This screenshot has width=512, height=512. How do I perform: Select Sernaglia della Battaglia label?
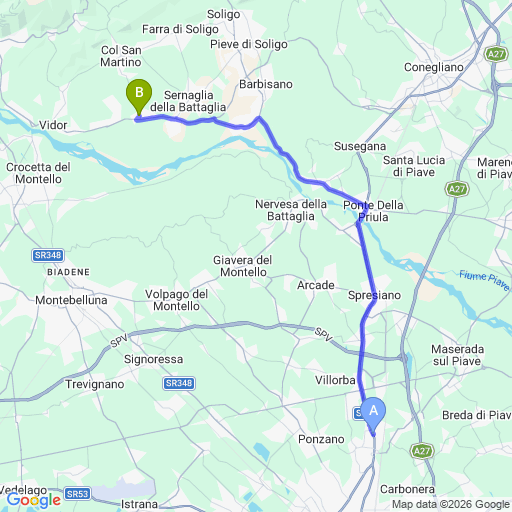tap(188, 101)
